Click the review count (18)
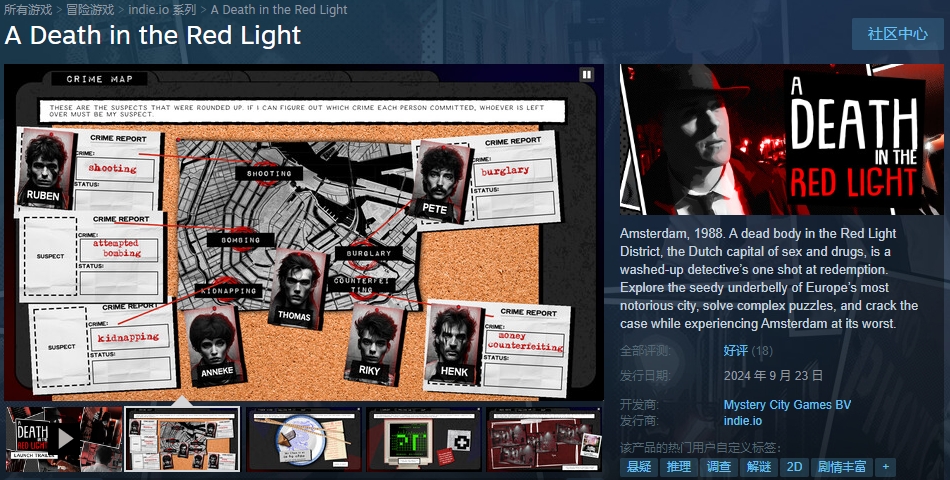The width and height of the screenshot is (950, 480). pos(762,350)
